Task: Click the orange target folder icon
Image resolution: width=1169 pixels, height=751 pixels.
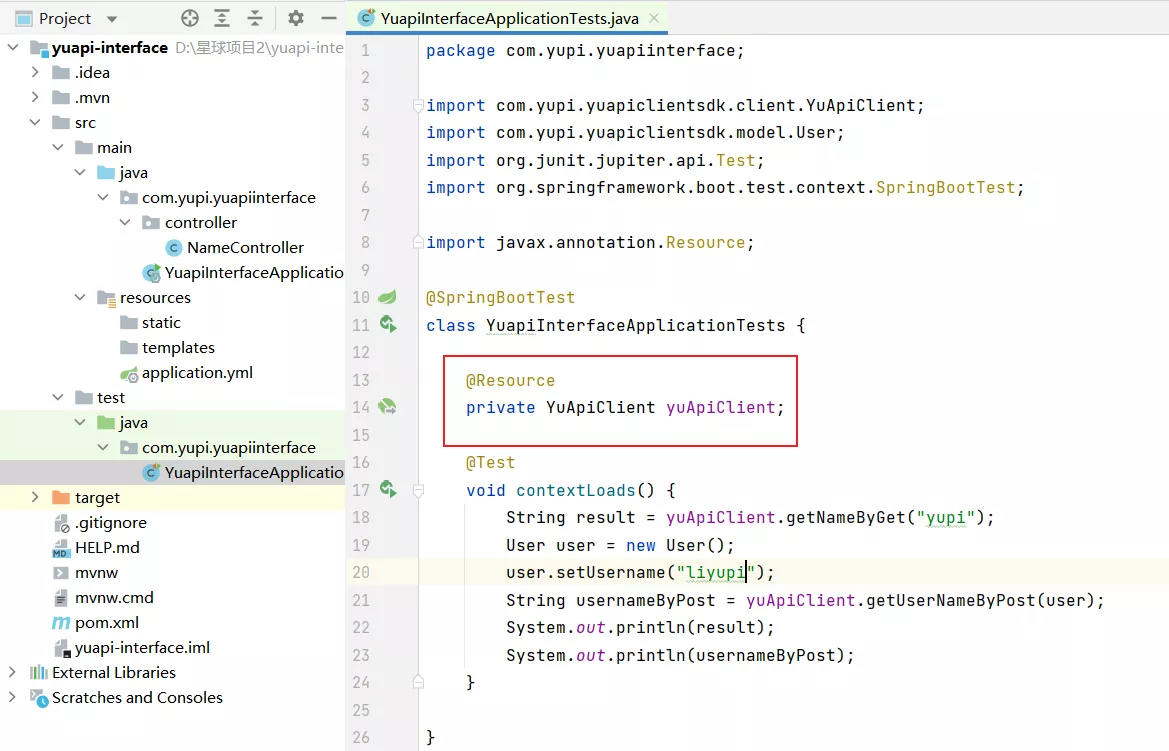Action: tap(61, 497)
